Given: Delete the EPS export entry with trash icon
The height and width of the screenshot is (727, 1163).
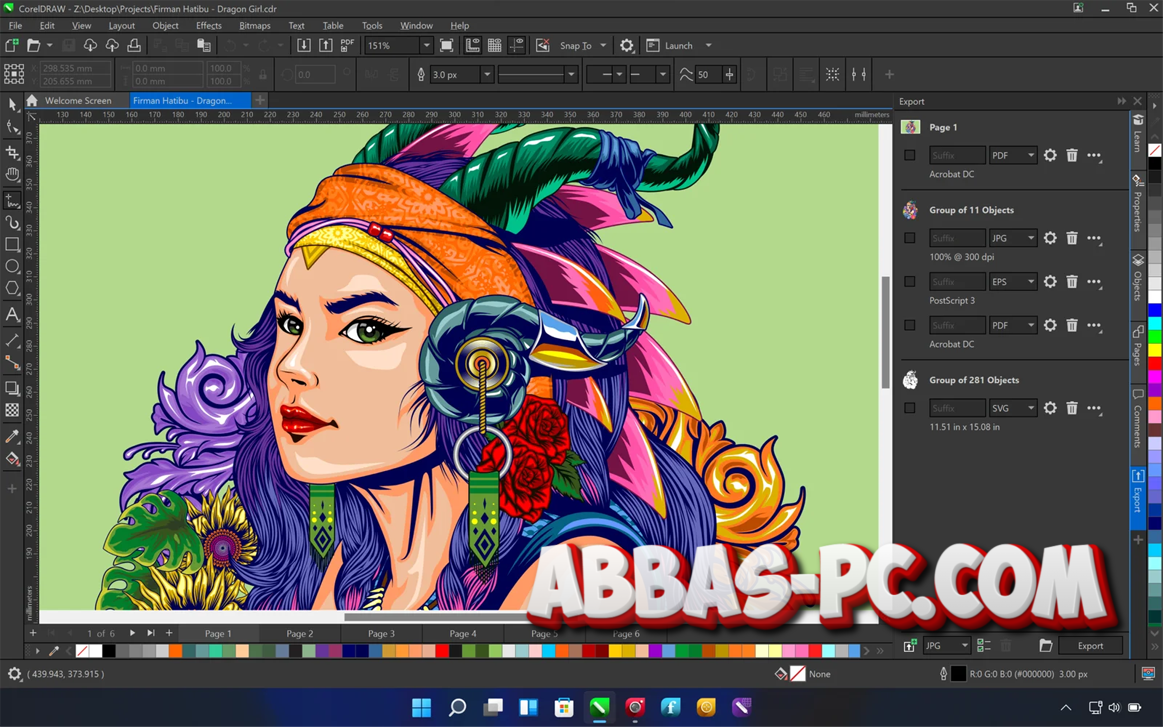Looking at the screenshot, I should pyautogui.click(x=1072, y=282).
